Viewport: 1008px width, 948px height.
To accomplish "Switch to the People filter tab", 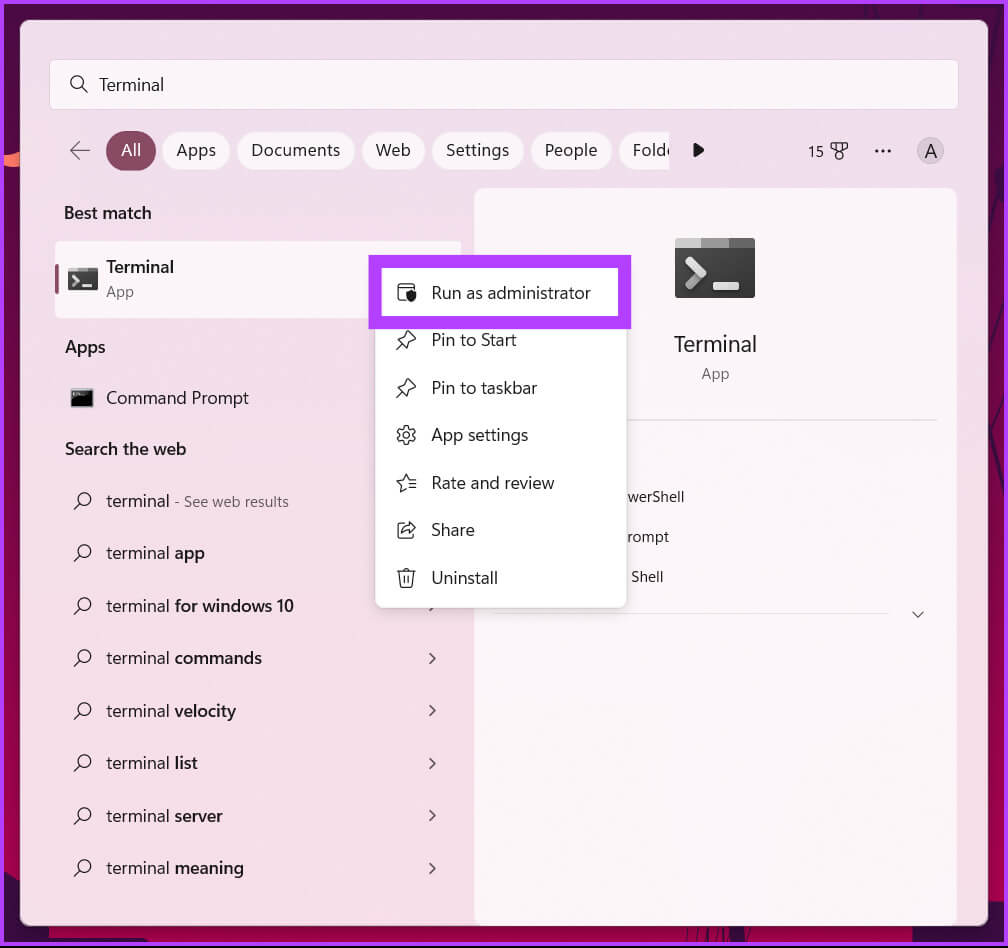I will point(571,150).
